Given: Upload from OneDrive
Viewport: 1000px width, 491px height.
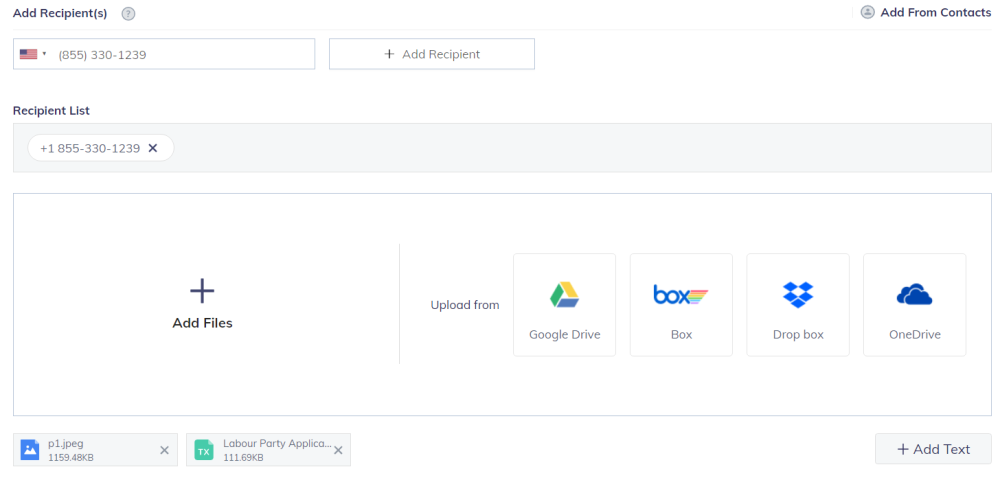Looking at the screenshot, I should [914, 305].
